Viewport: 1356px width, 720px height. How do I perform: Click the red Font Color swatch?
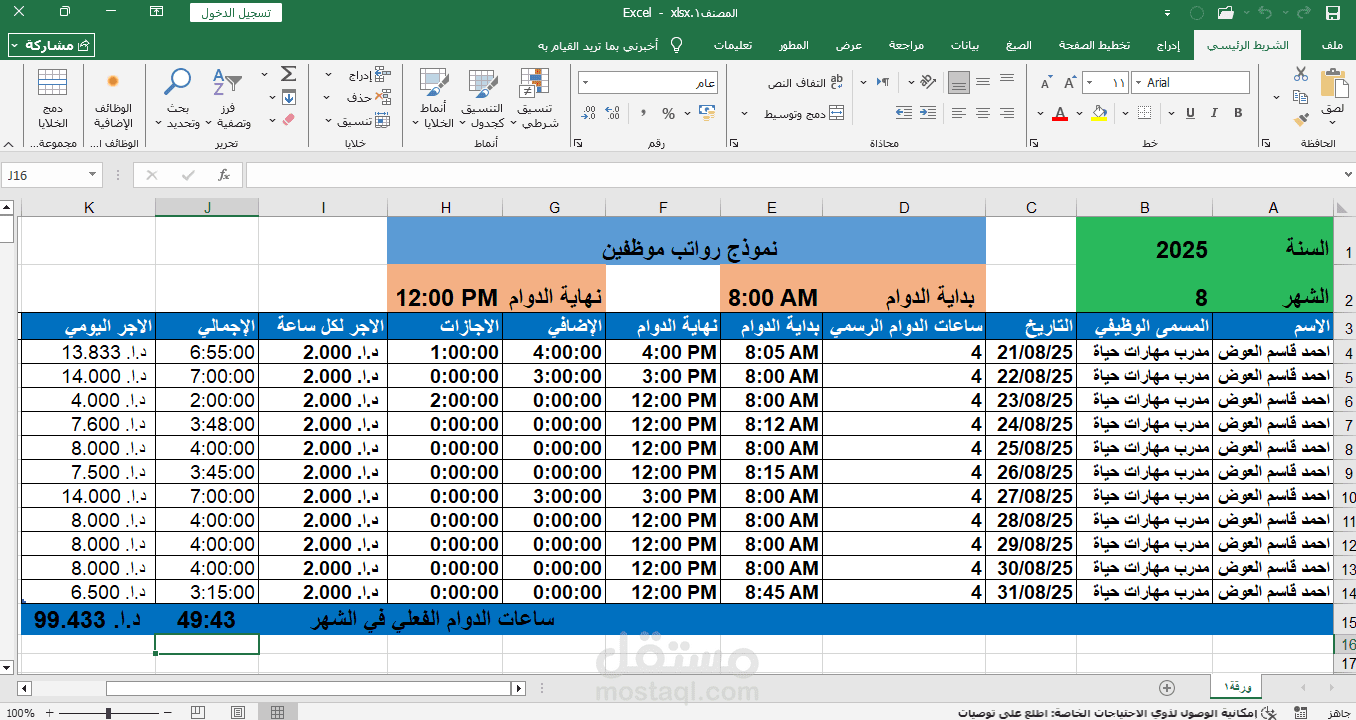(1060, 112)
